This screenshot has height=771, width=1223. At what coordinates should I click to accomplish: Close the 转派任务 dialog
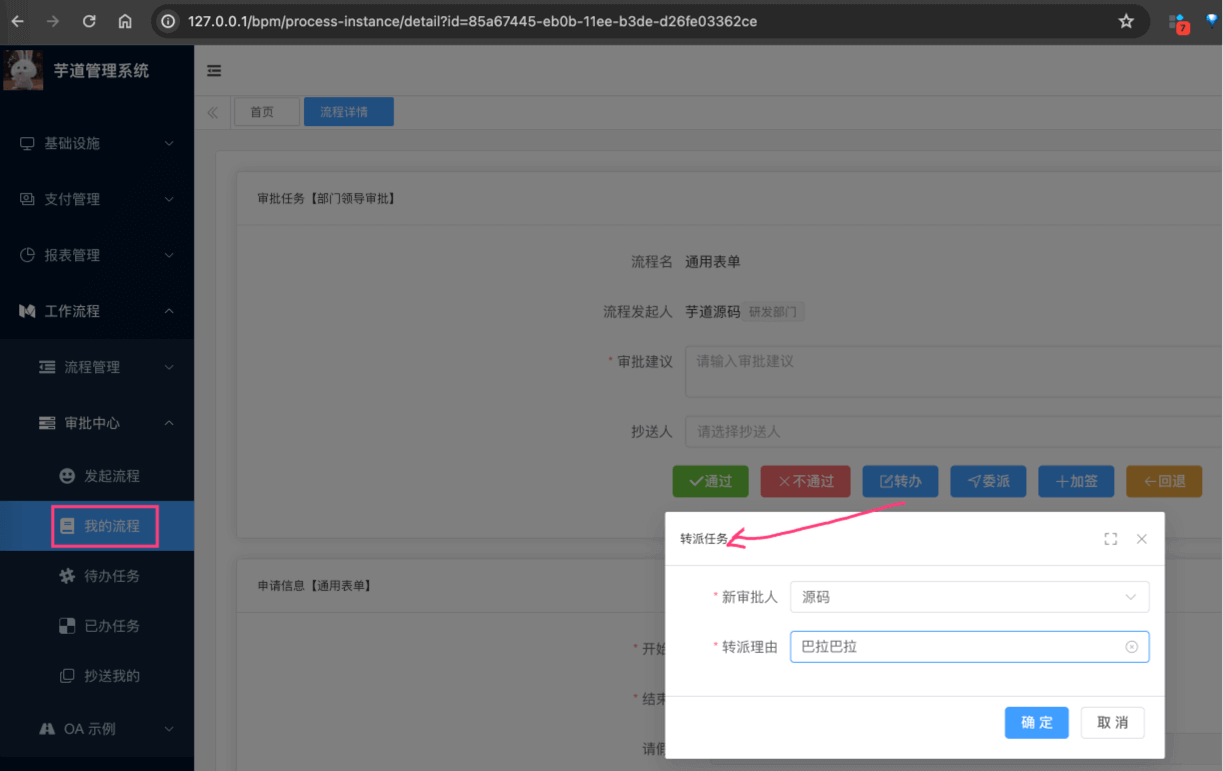point(1142,539)
